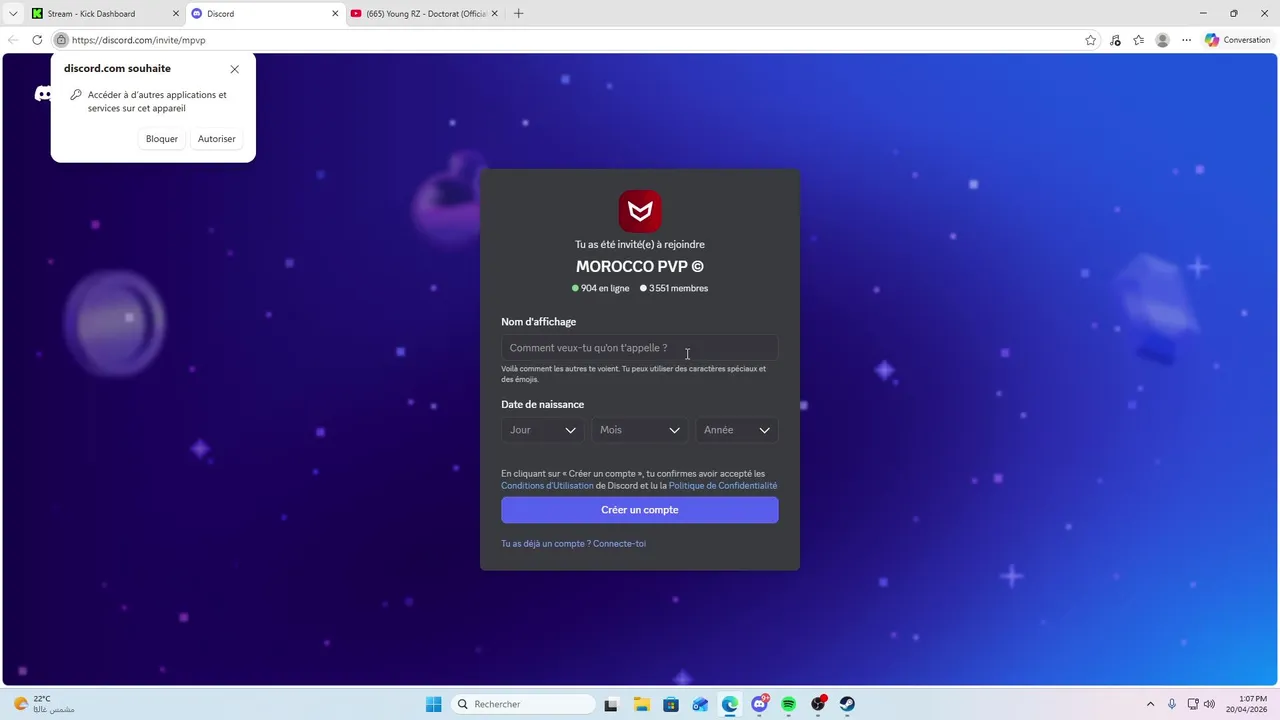Click the network tray icon
The image size is (1280, 720).
[1193, 704]
